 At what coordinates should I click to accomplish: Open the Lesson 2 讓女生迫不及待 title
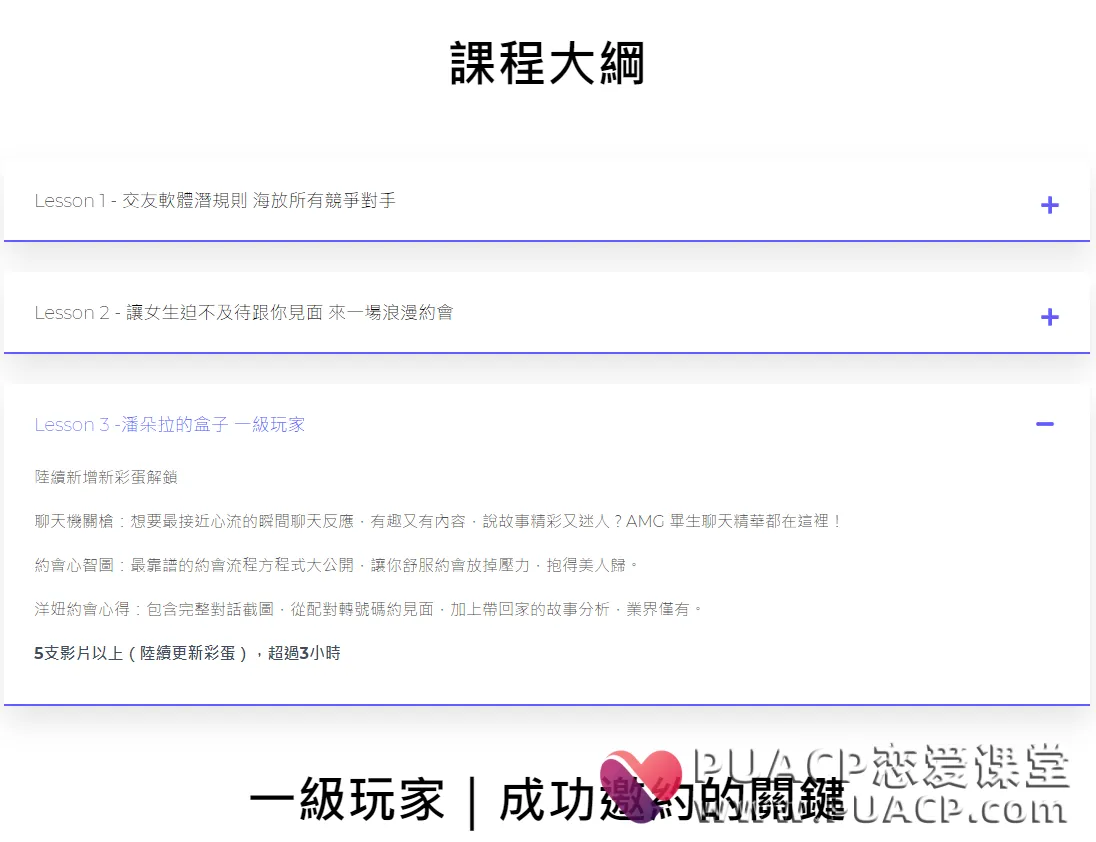pyautogui.click(x=243, y=312)
